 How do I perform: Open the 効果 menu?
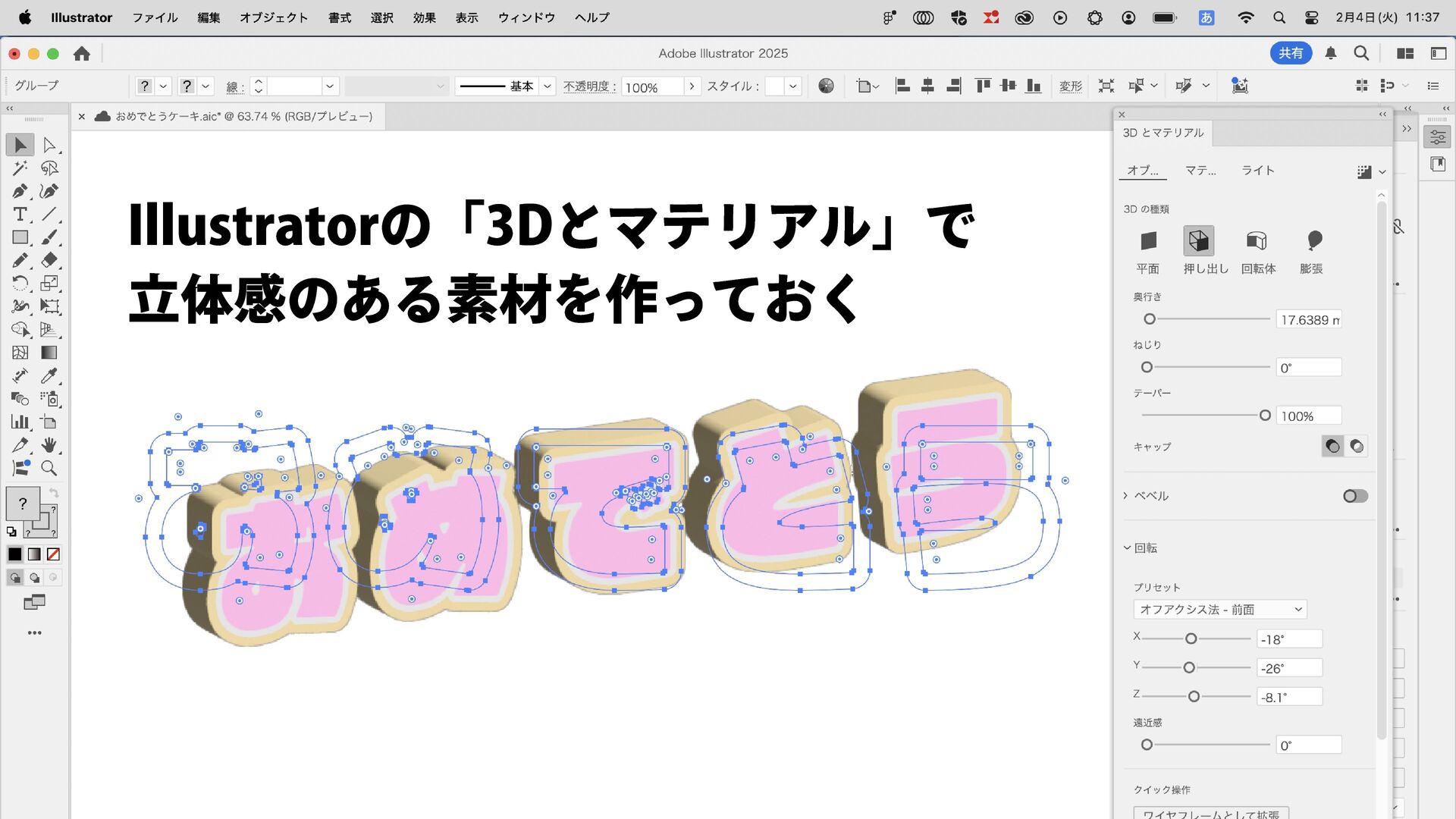coord(424,17)
